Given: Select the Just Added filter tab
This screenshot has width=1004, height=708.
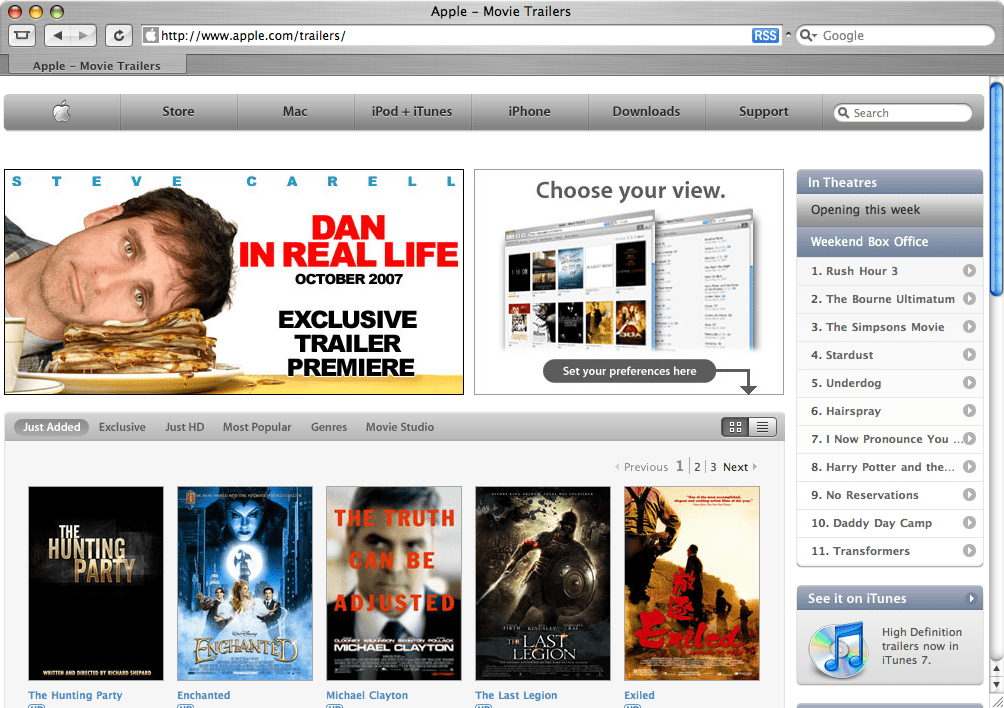Looking at the screenshot, I should (52, 427).
